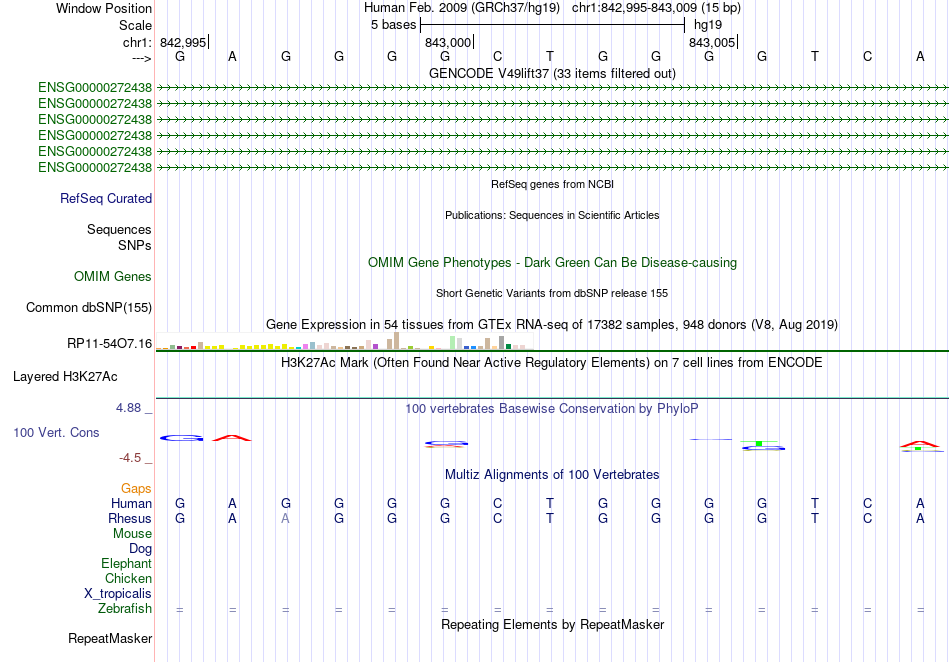Click the blue G conservation logo at first base
The height and width of the screenshot is (662, 950).
point(181,438)
